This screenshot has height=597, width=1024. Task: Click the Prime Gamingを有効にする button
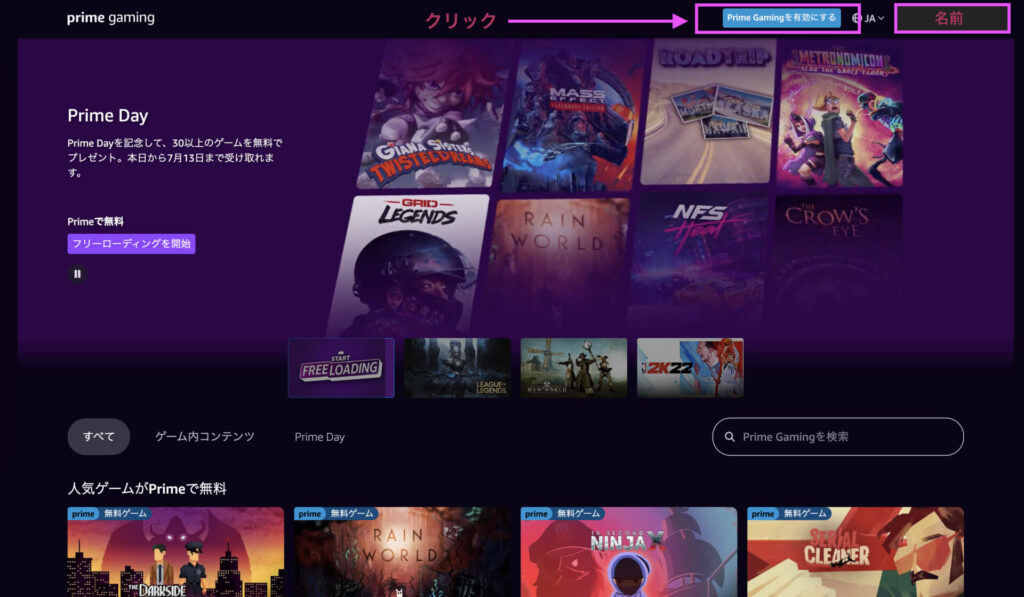[x=781, y=18]
